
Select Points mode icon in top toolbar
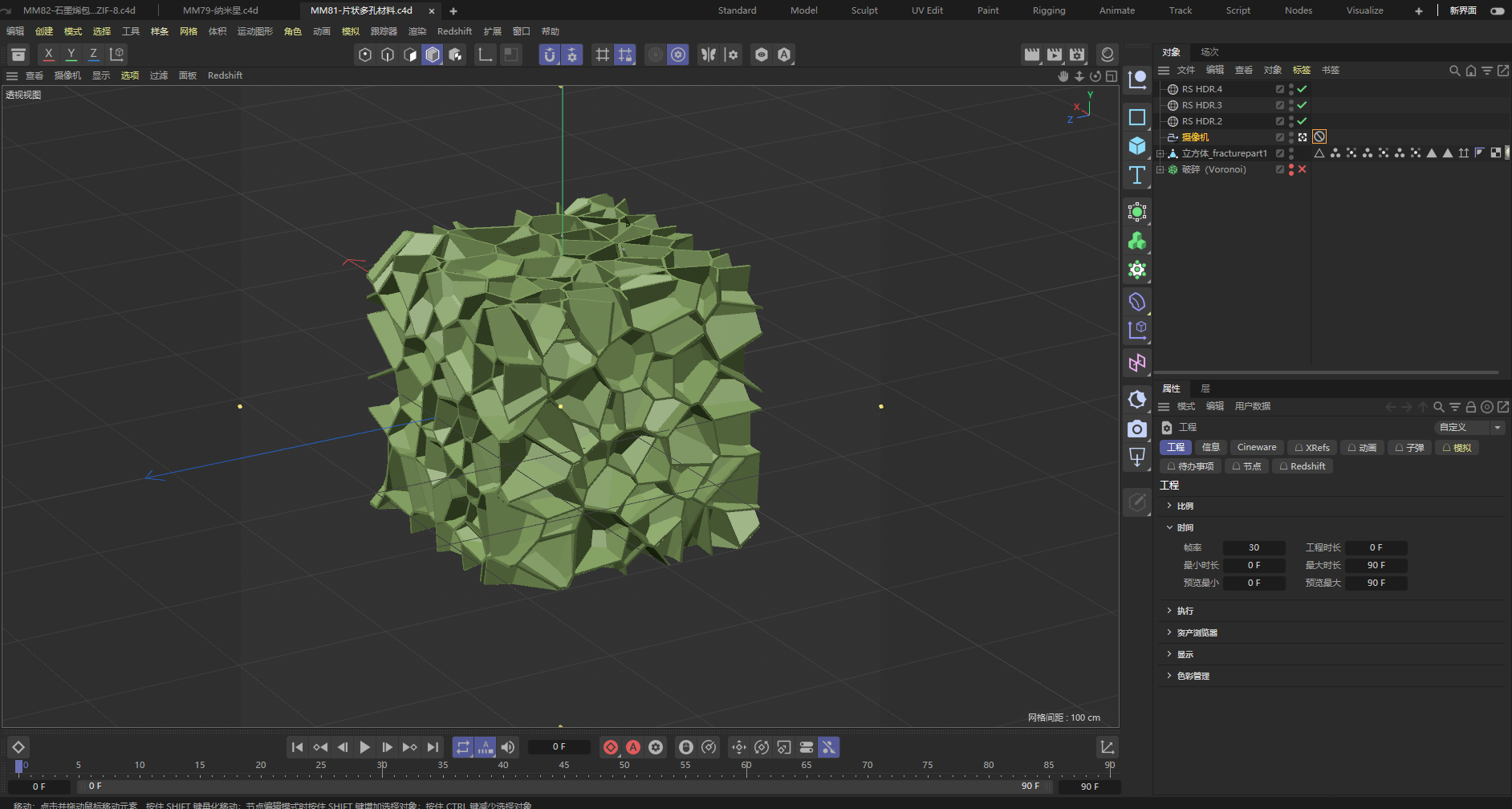(365, 55)
